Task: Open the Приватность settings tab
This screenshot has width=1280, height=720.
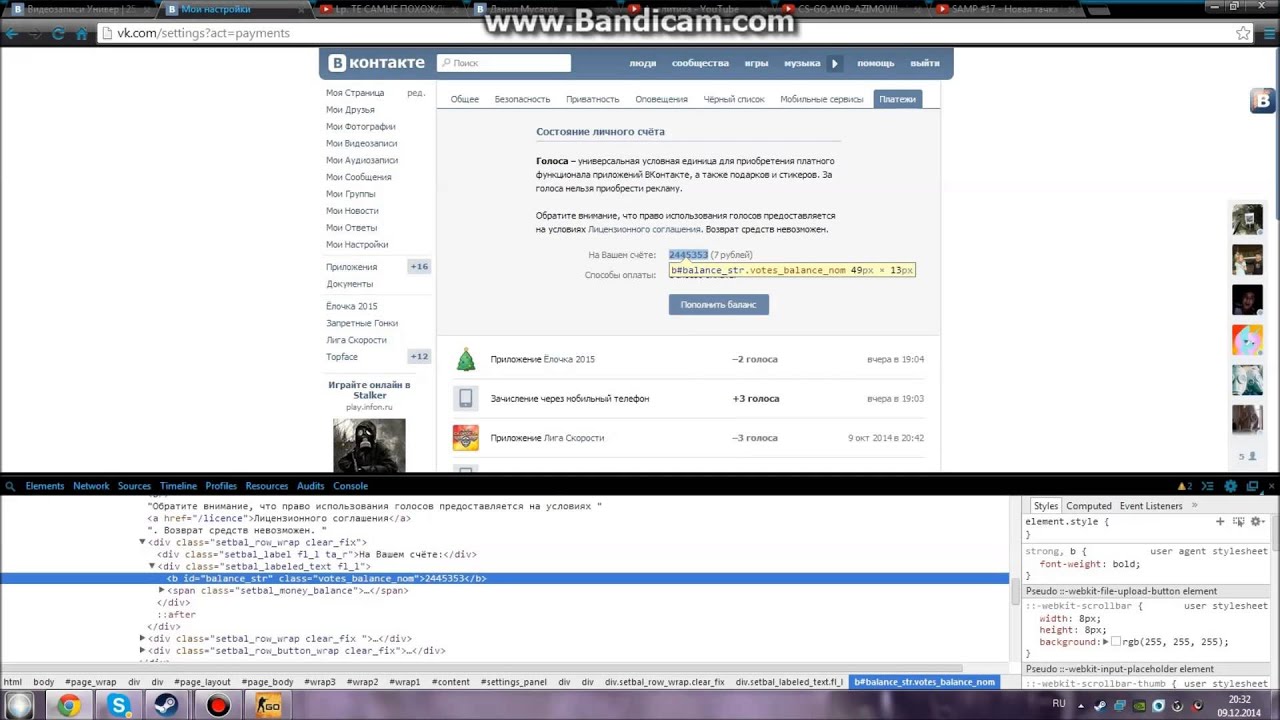Action: [592, 99]
